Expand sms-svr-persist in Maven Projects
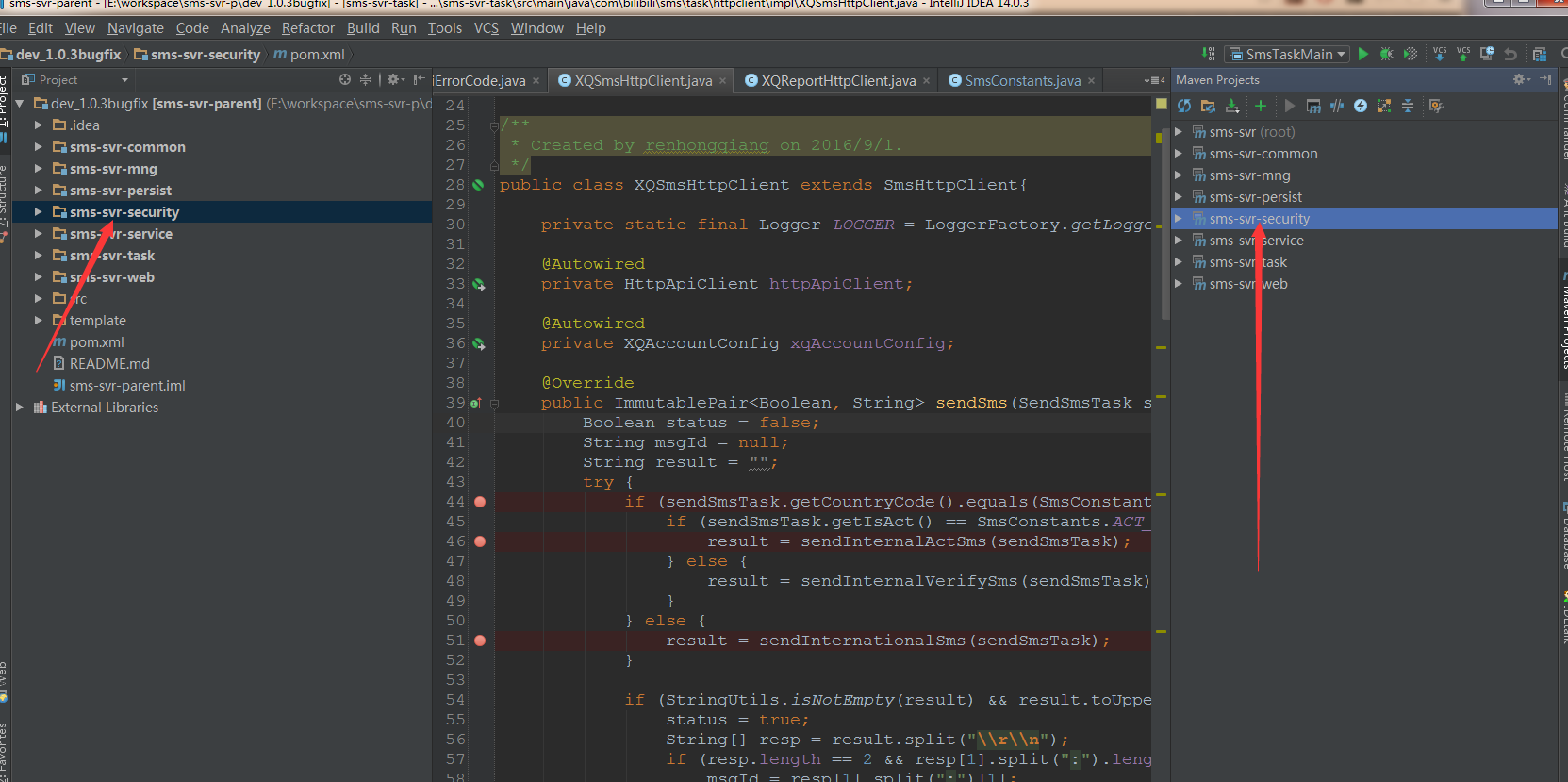Viewport: 1568px width, 782px height. click(1179, 197)
